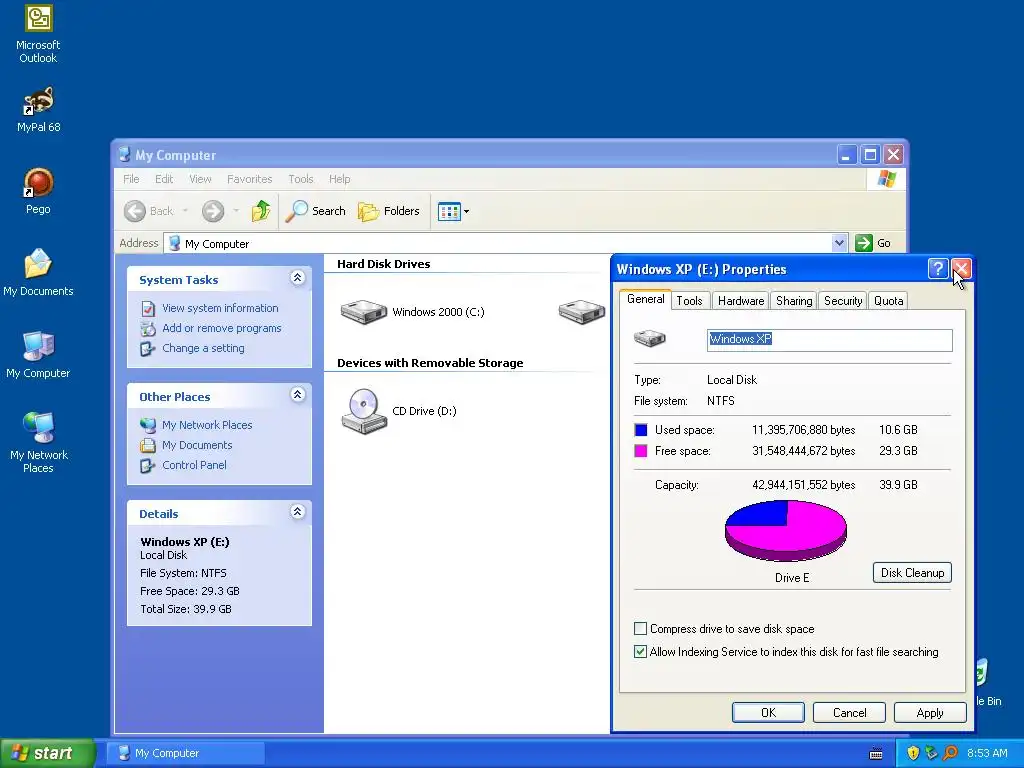This screenshot has width=1024, height=768.
Task: Select the CD Drive (D:) icon
Action: (x=364, y=411)
